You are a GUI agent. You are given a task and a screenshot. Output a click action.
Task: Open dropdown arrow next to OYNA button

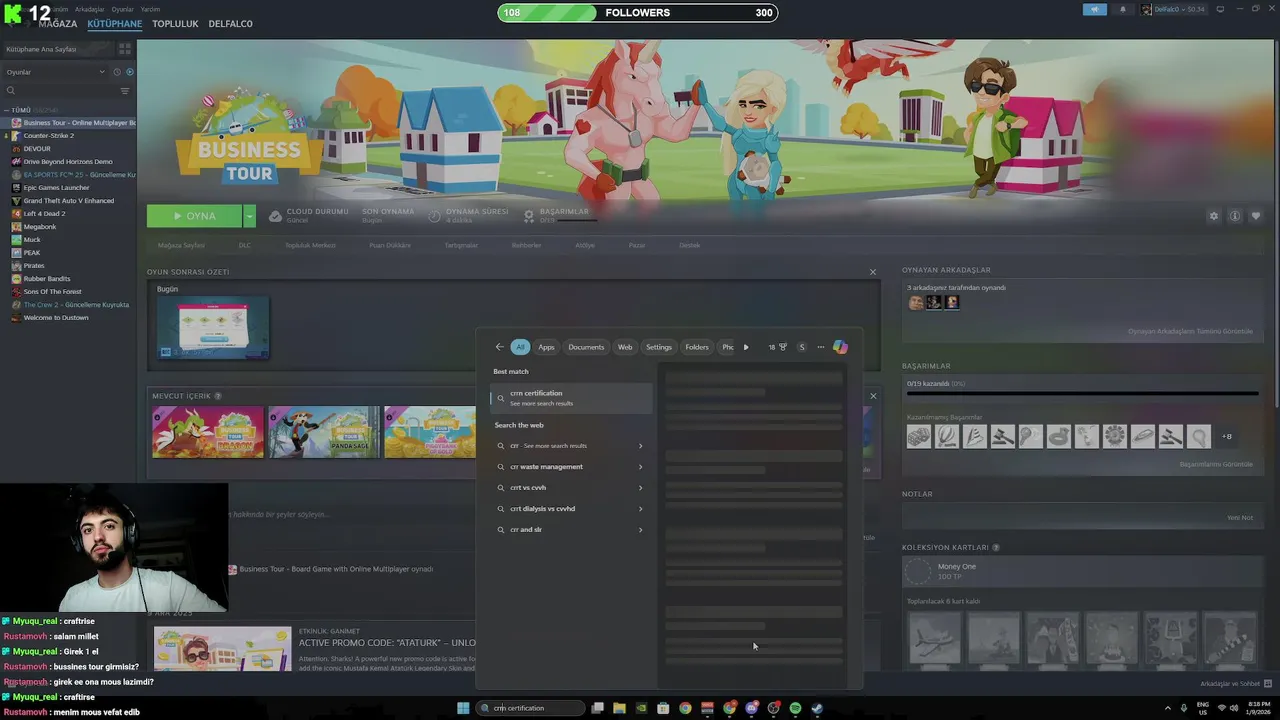(249, 216)
